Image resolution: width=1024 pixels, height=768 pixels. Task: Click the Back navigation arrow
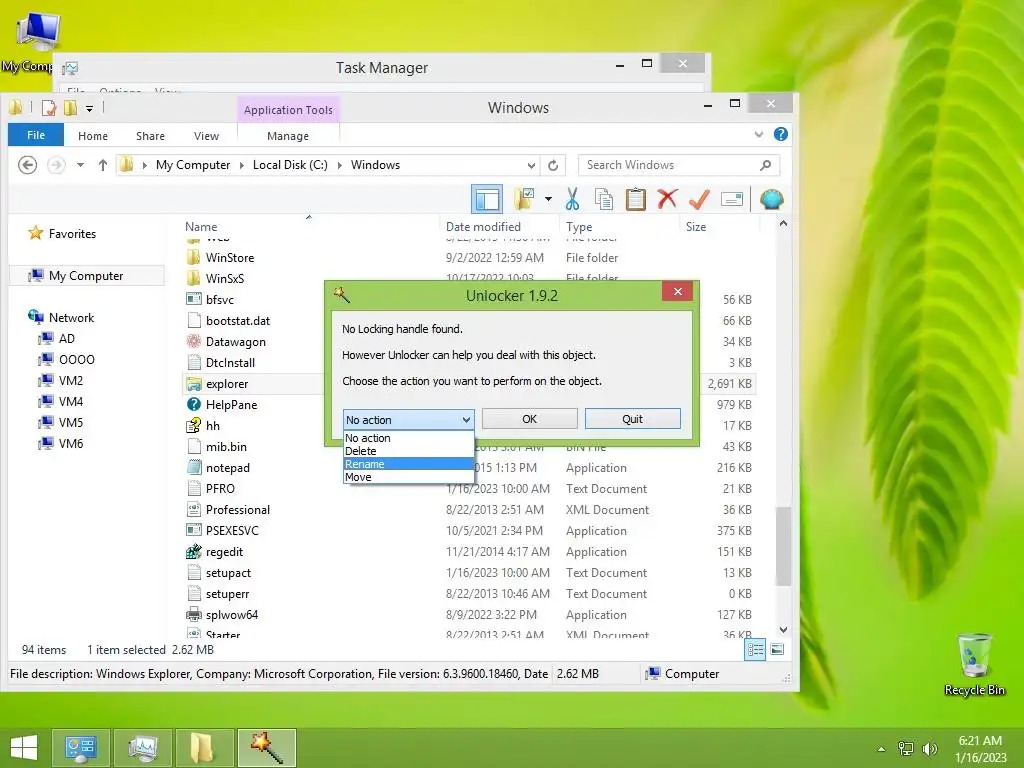[27, 165]
